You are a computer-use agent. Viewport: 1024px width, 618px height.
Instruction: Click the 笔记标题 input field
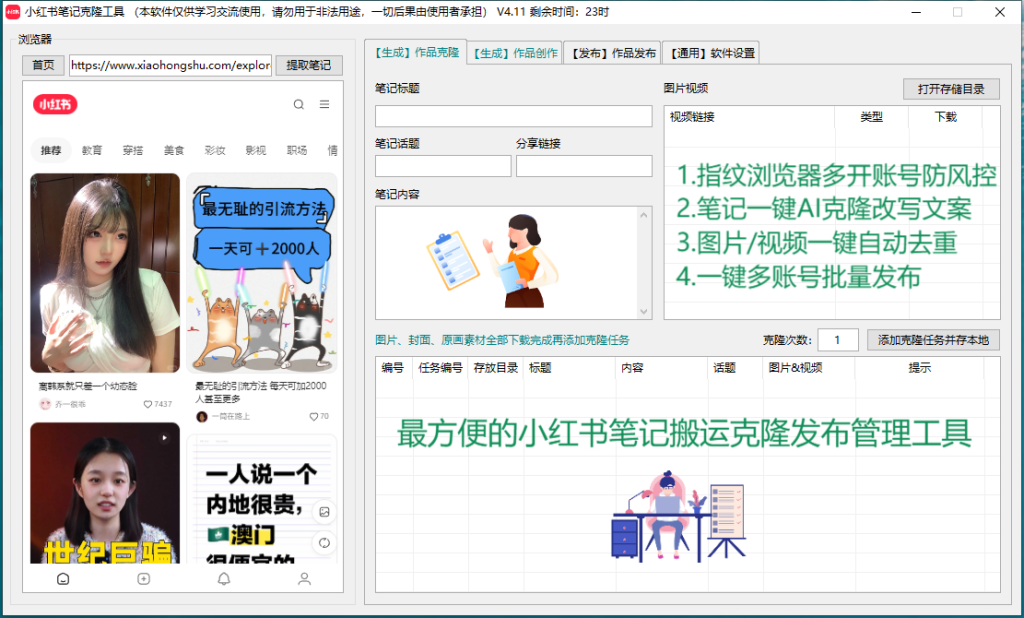pos(513,116)
